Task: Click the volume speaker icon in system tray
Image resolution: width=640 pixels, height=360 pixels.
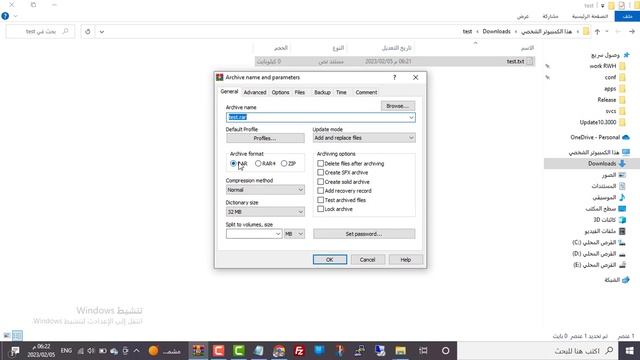Action: coord(91,351)
